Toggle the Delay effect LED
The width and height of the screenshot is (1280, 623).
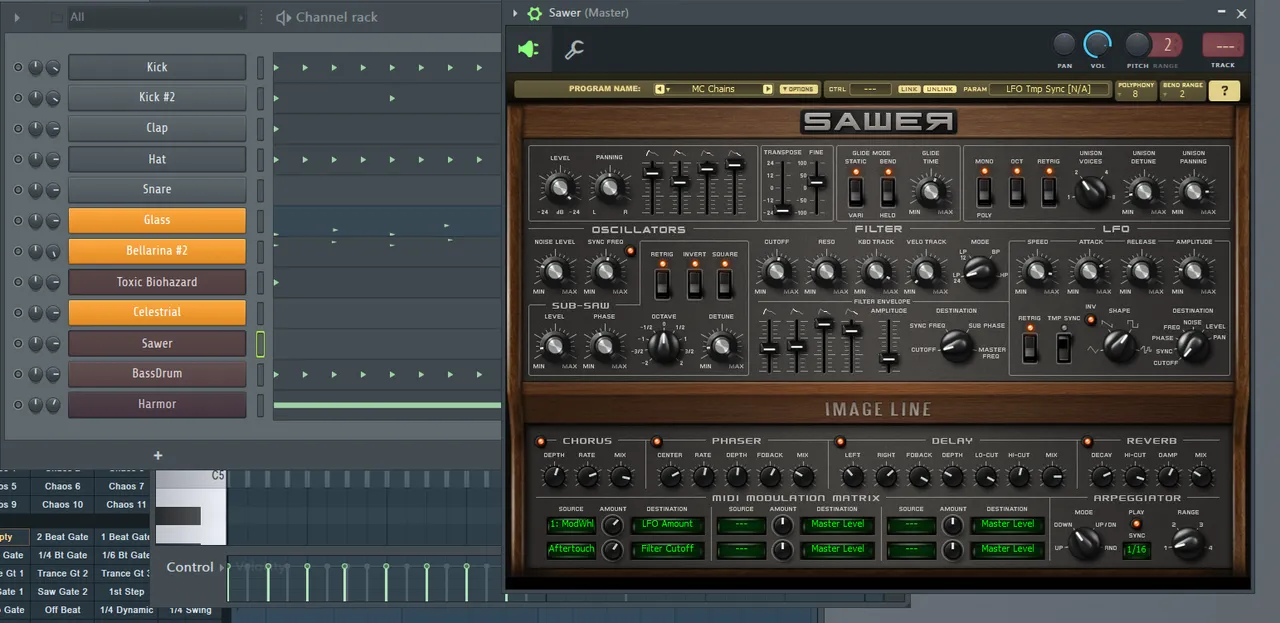click(x=840, y=441)
